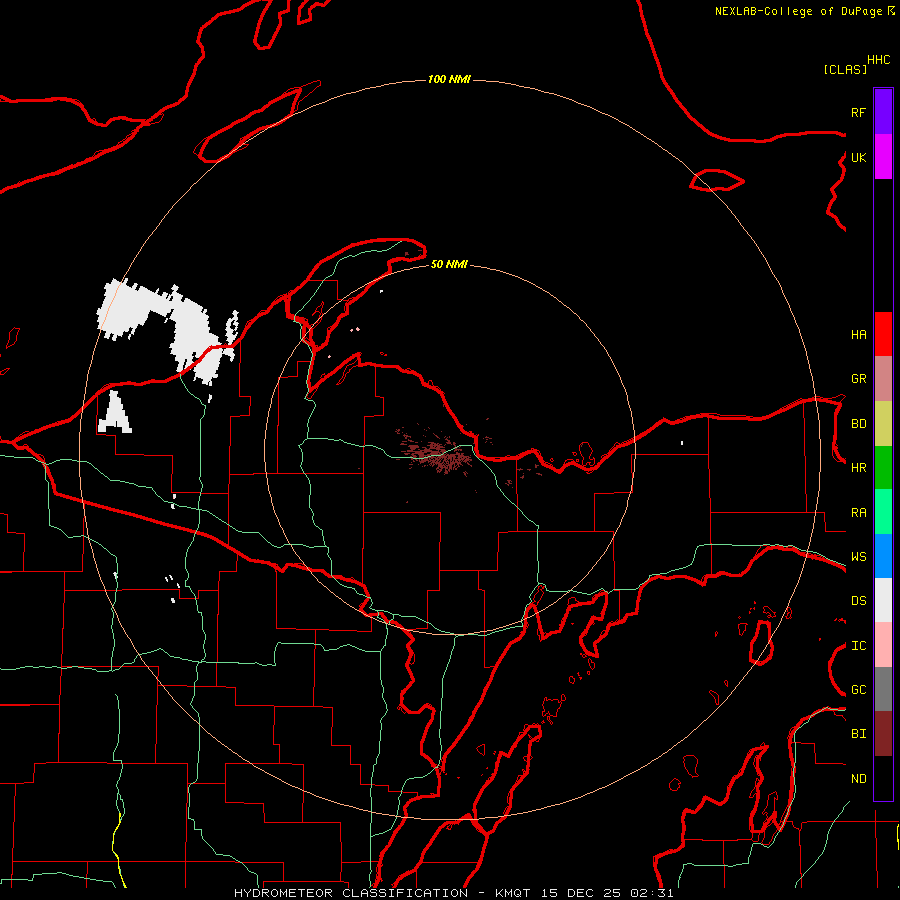
Task: Click the 50 NMI range ring label
Action: 449,265
